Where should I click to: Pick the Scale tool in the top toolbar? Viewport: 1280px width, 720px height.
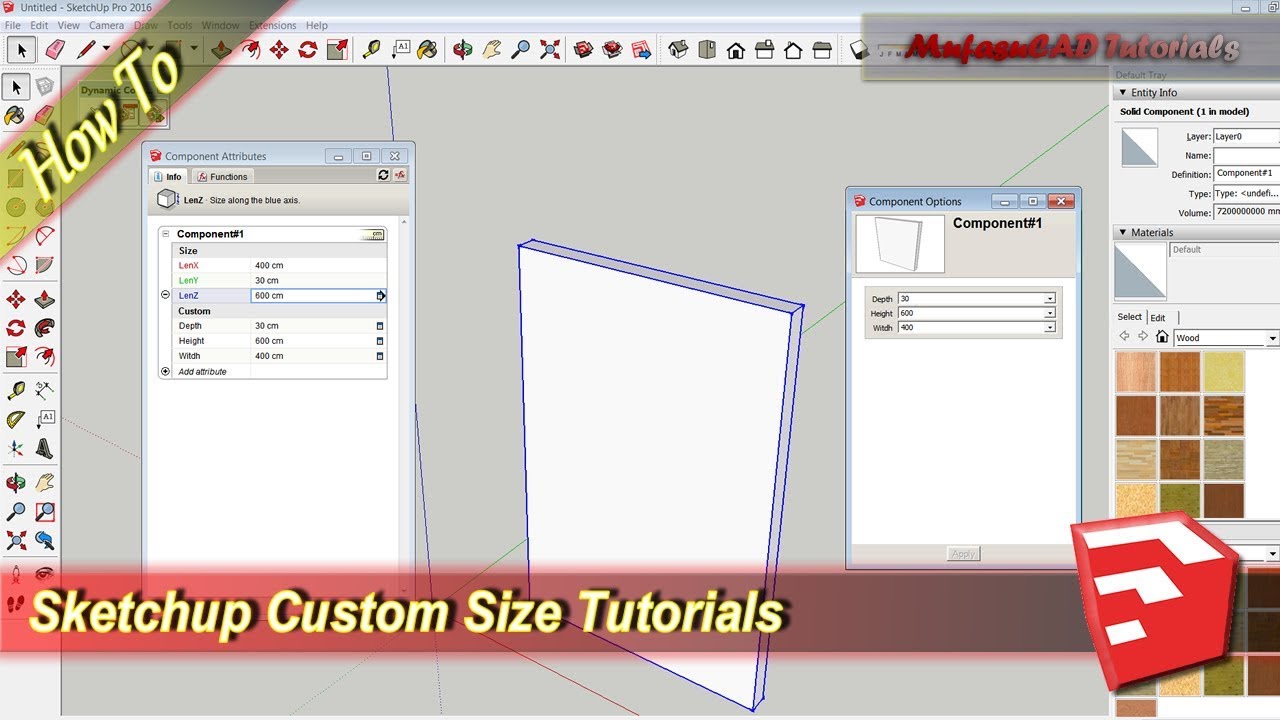coord(337,49)
